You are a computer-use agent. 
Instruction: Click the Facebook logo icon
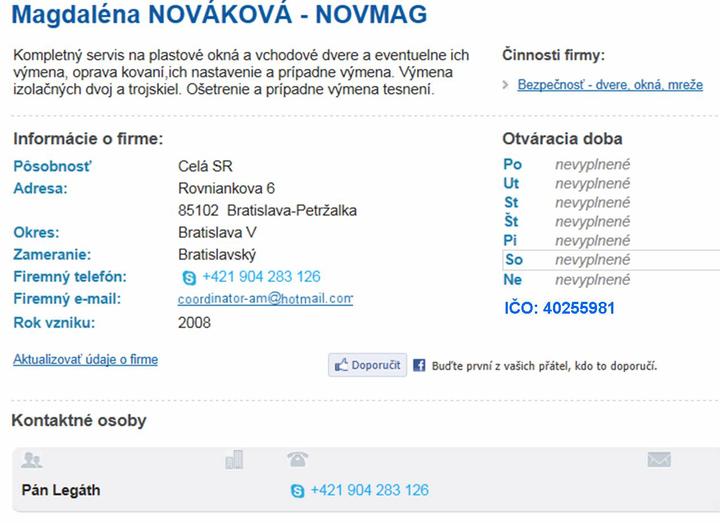(420, 366)
